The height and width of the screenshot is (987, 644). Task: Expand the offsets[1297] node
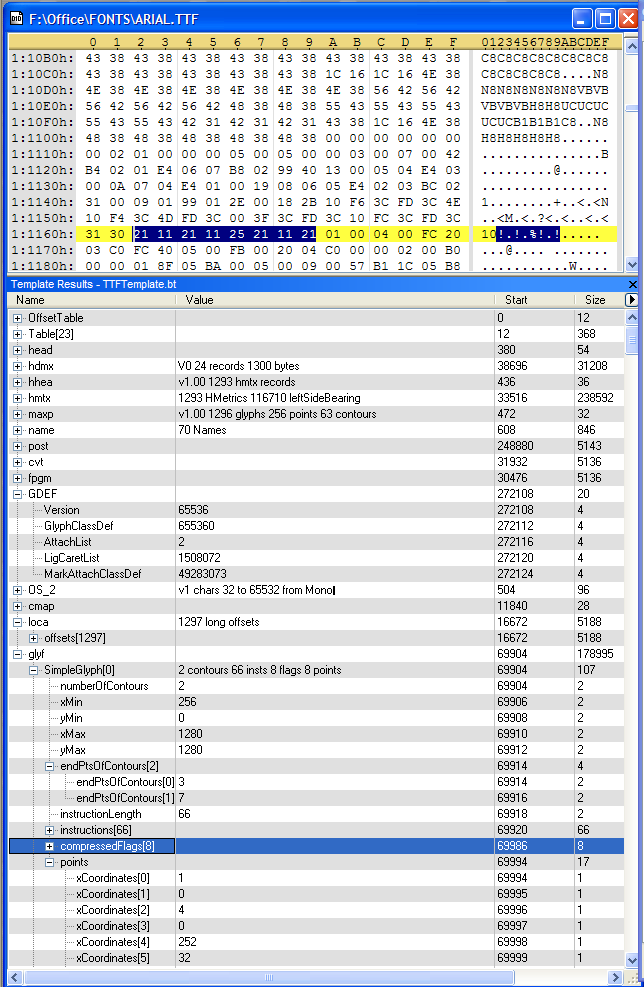34,638
